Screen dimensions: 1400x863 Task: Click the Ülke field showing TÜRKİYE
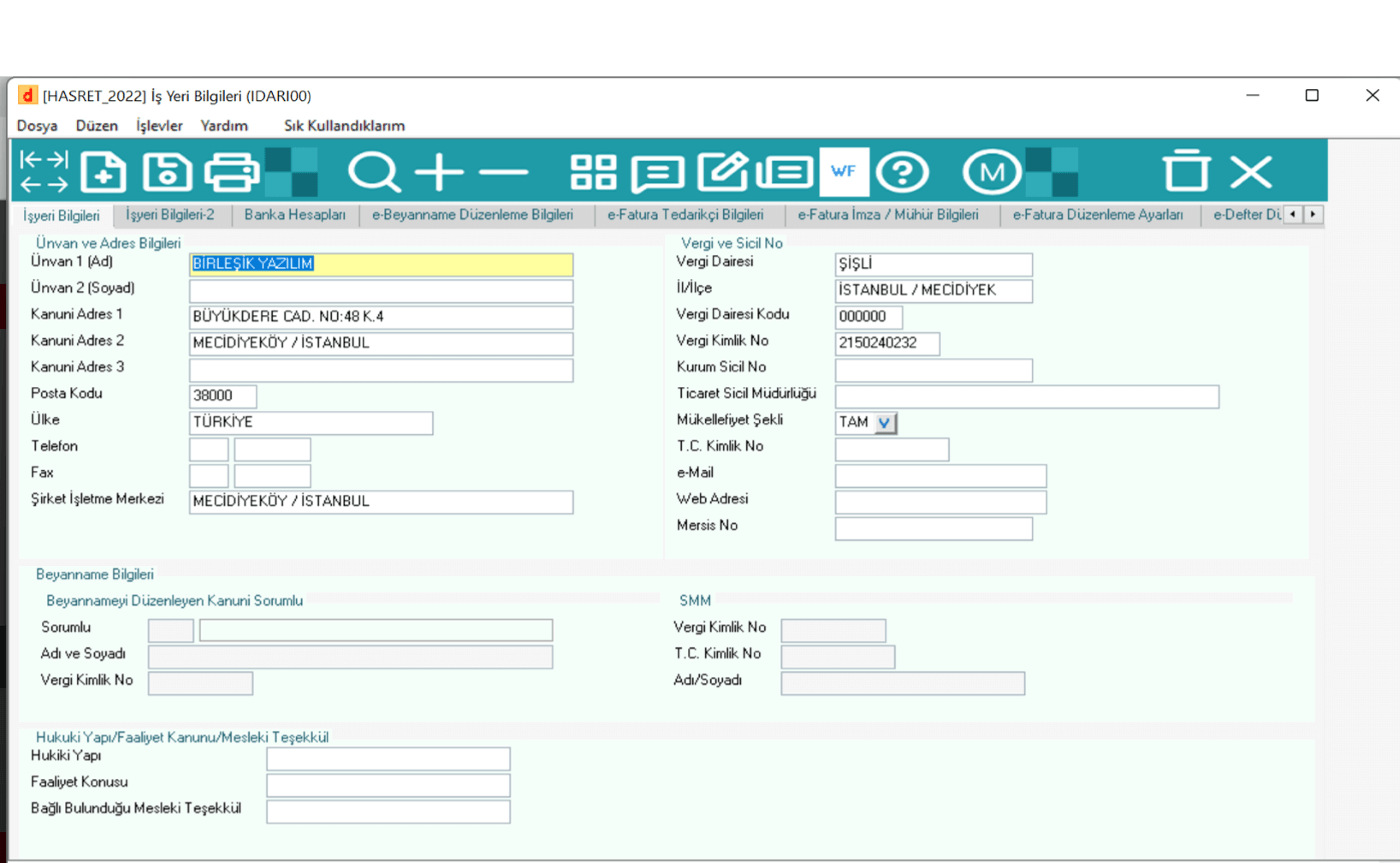[311, 423]
